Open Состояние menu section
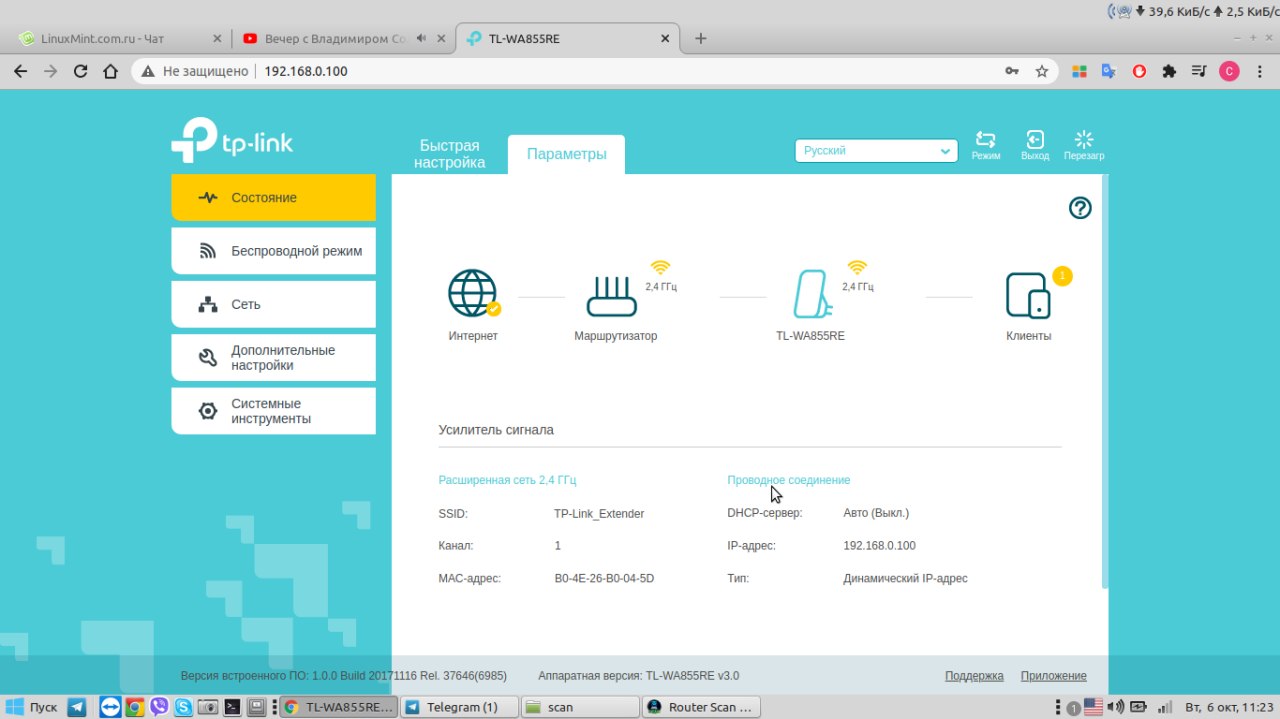 (x=273, y=197)
